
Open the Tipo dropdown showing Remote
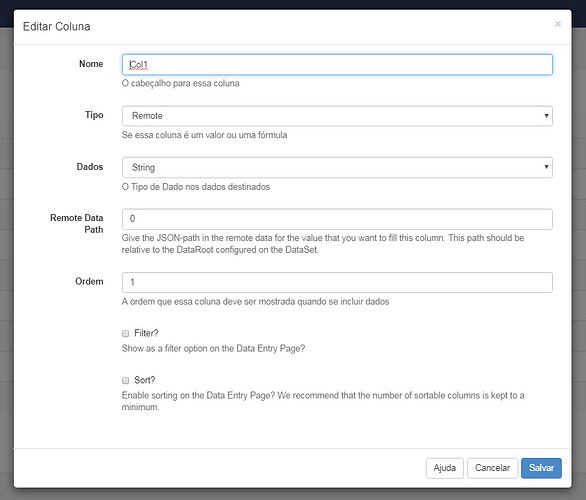click(x=337, y=116)
